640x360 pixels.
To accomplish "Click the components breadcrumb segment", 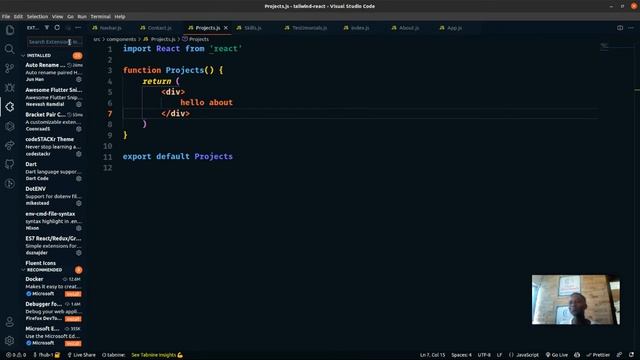I will pyautogui.click(x=121, y=39).
